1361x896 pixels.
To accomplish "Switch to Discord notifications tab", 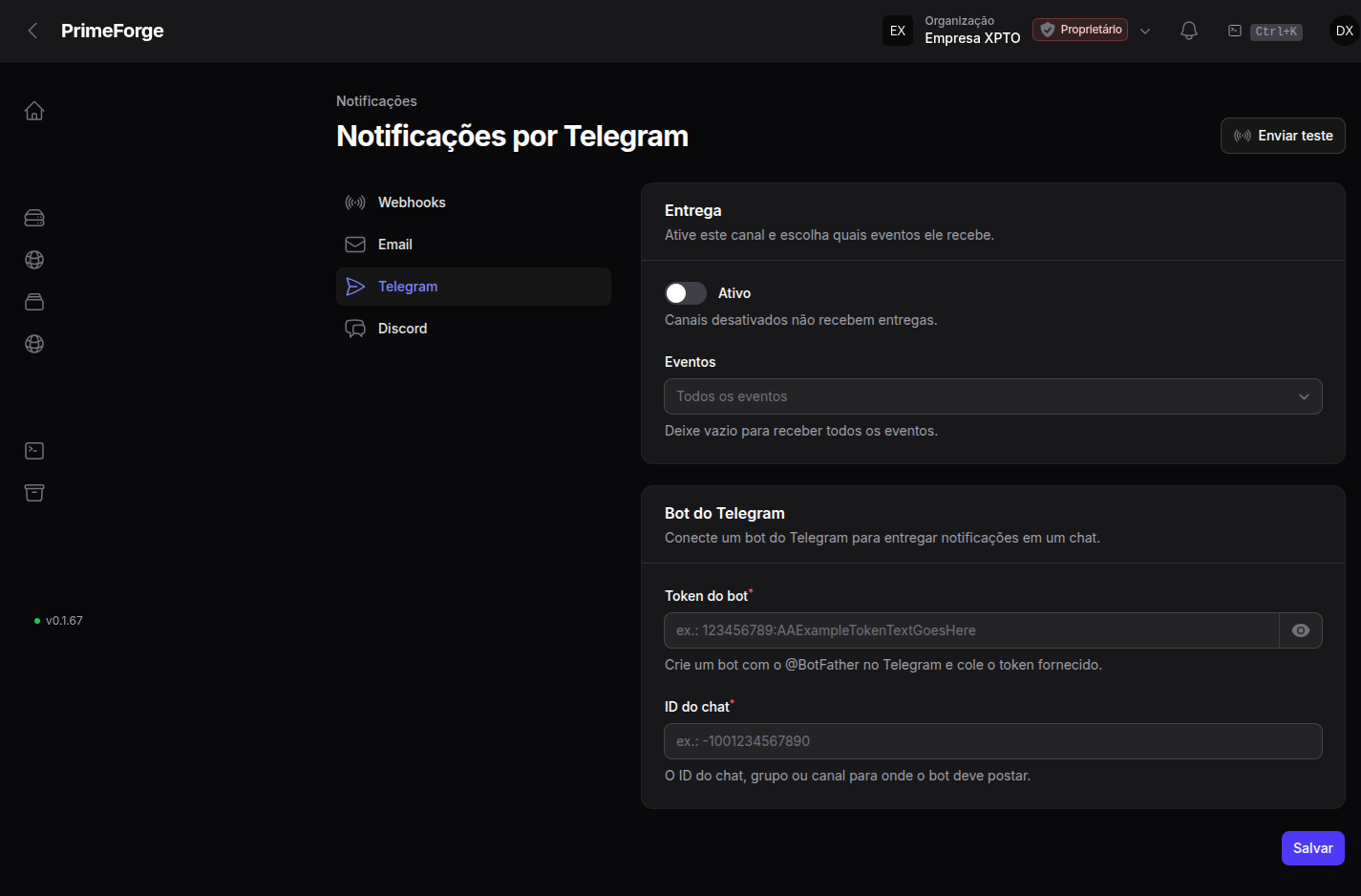I will click(474, 329).
